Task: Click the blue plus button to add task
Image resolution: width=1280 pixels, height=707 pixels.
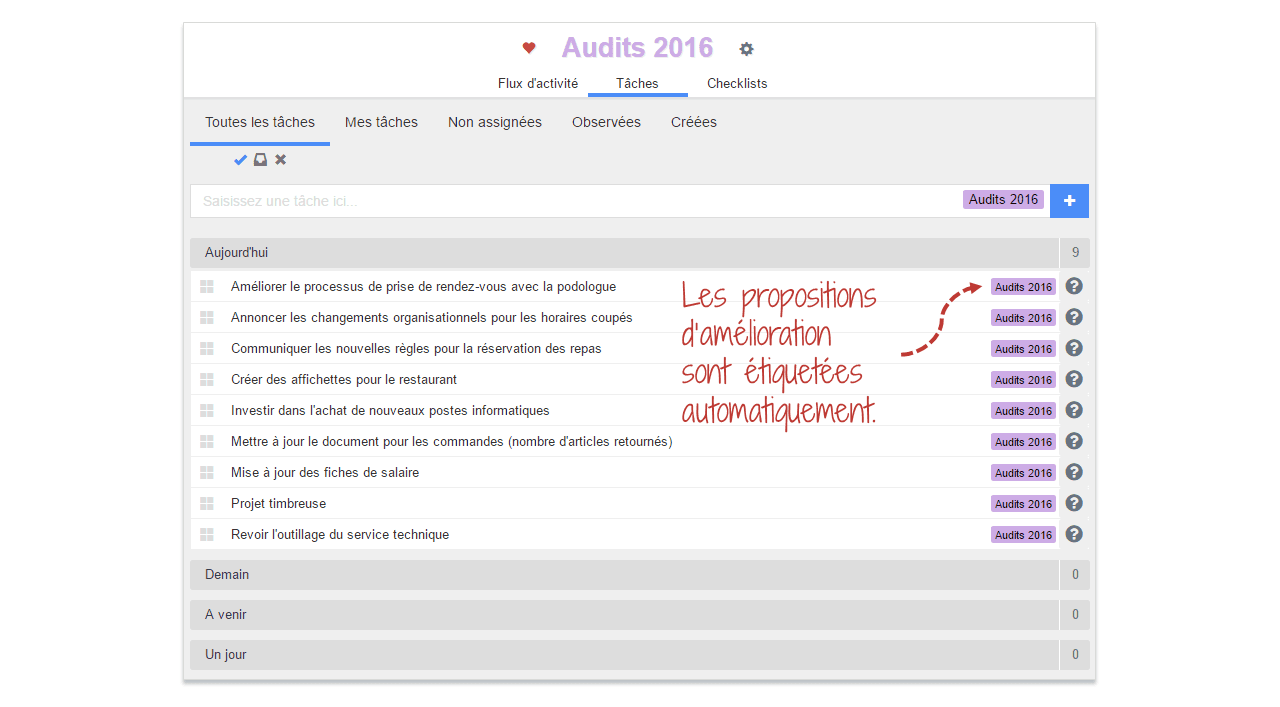Action: (1069, 201)
